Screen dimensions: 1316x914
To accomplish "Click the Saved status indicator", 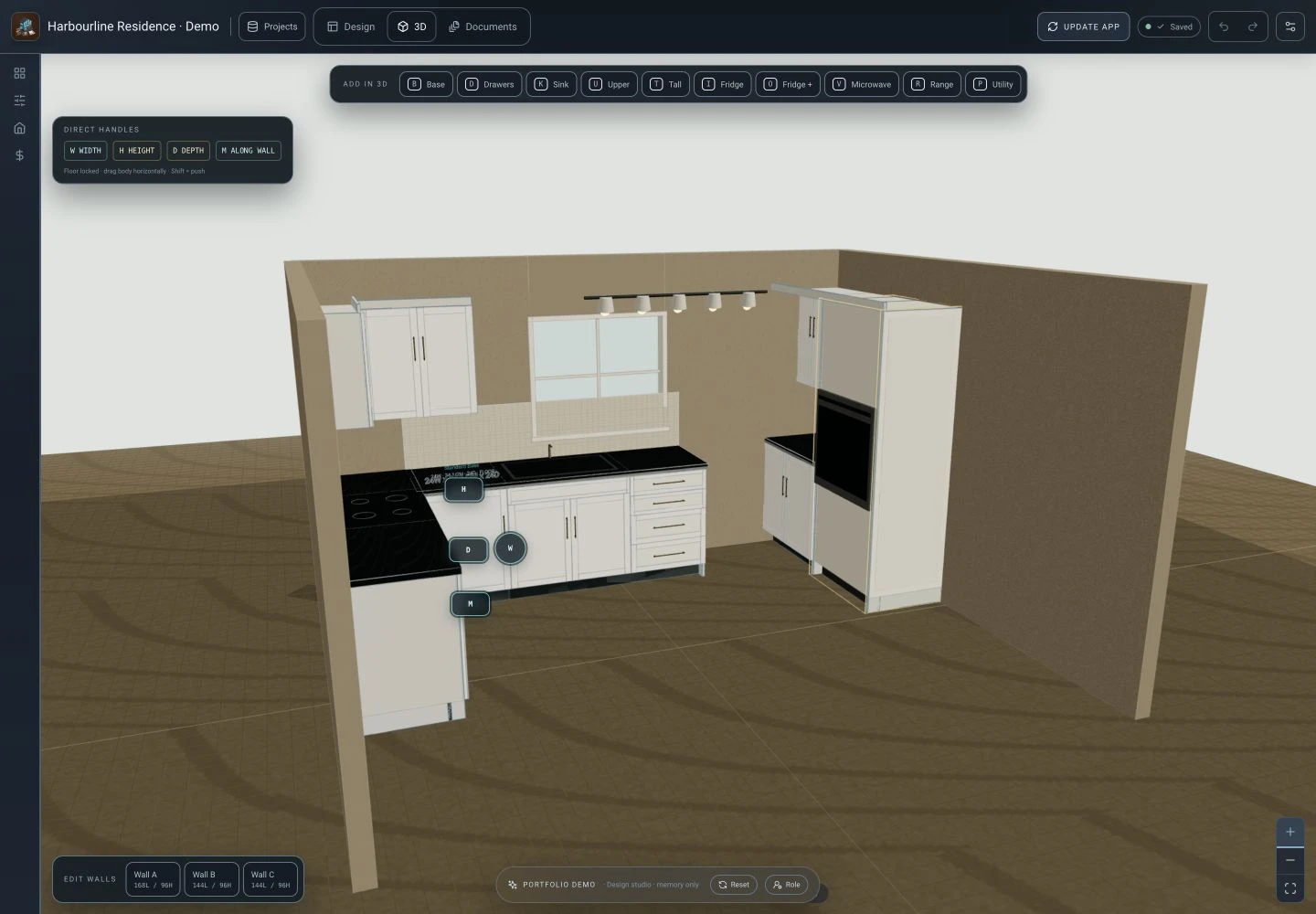I will (1169, 27).
